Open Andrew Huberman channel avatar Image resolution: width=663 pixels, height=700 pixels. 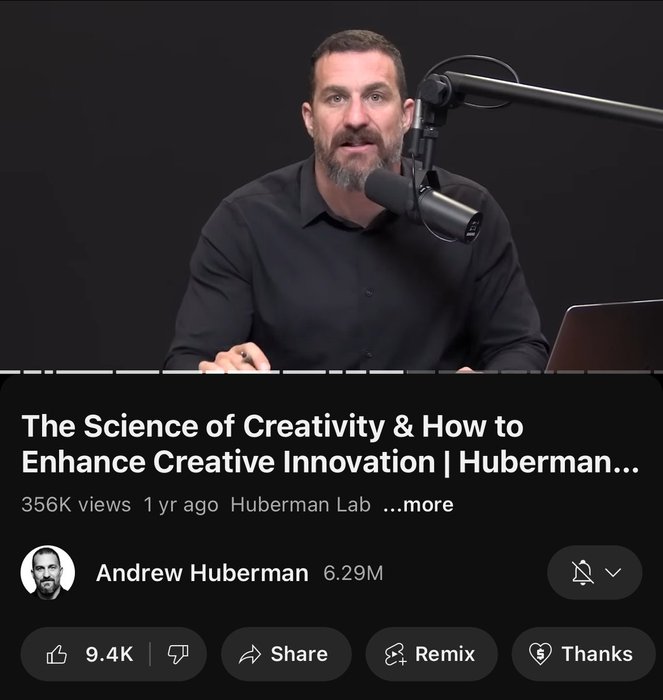[47, 572]
